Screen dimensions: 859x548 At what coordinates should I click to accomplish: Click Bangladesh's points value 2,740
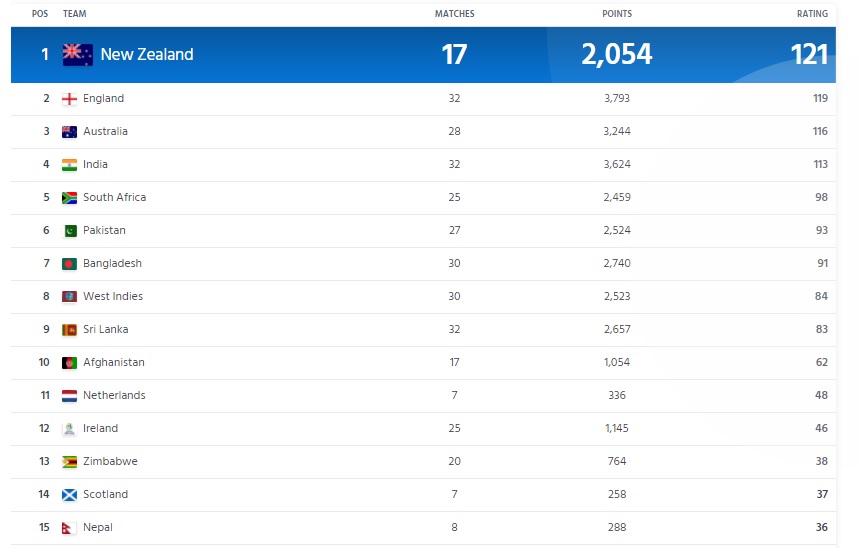[617, 264]
